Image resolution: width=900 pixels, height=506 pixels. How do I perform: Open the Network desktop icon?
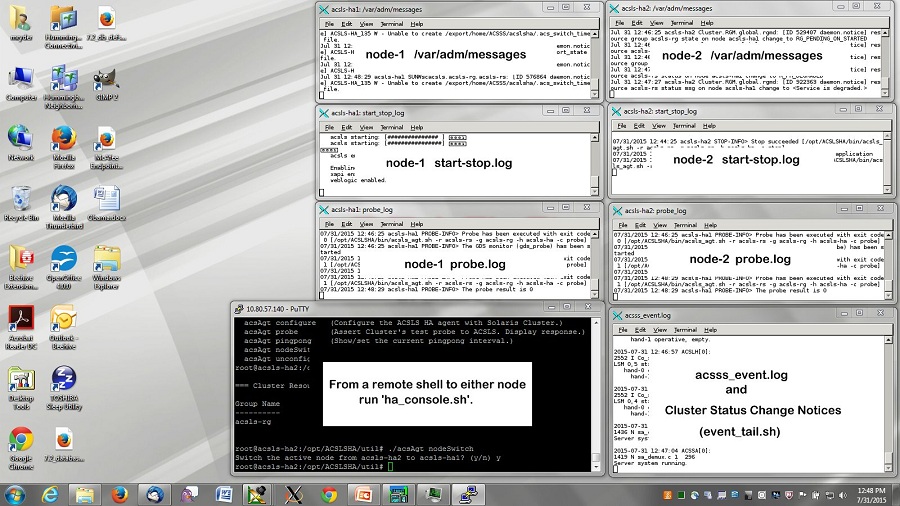pos(21,143)
